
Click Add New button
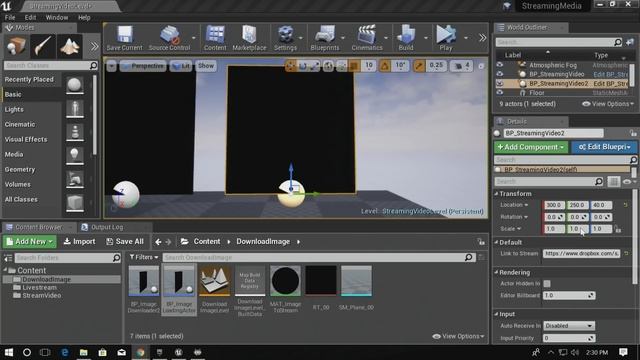(x=30, y=242)
